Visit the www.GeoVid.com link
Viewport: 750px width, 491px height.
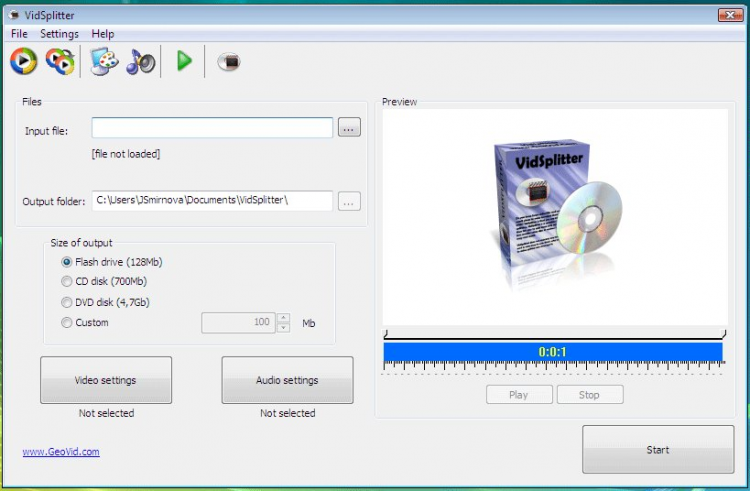61,452
